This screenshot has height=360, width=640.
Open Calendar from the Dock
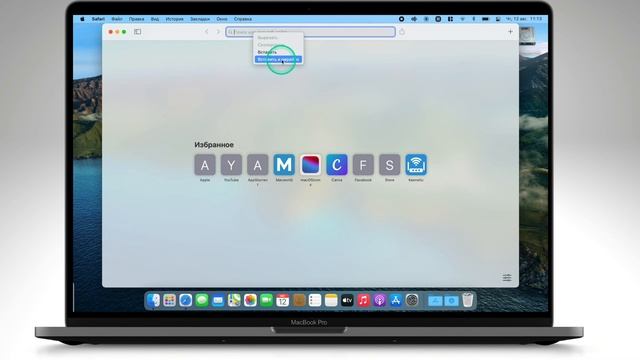pos(282,300)
